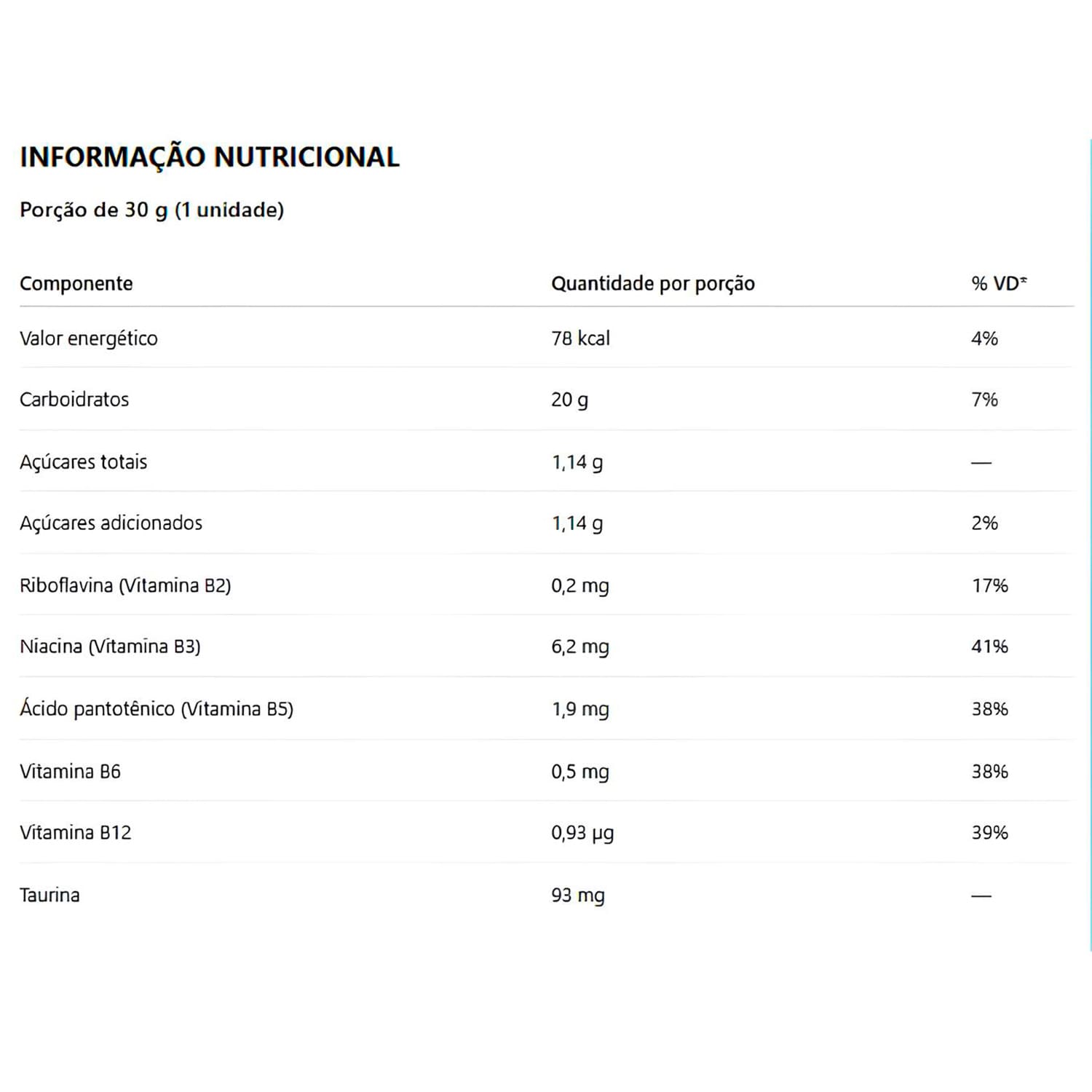Click the INFORMAÇÃO NUTRICIONAL heading
The height and width of the screenshot is (1092, 1092).
tap(210, 157)
